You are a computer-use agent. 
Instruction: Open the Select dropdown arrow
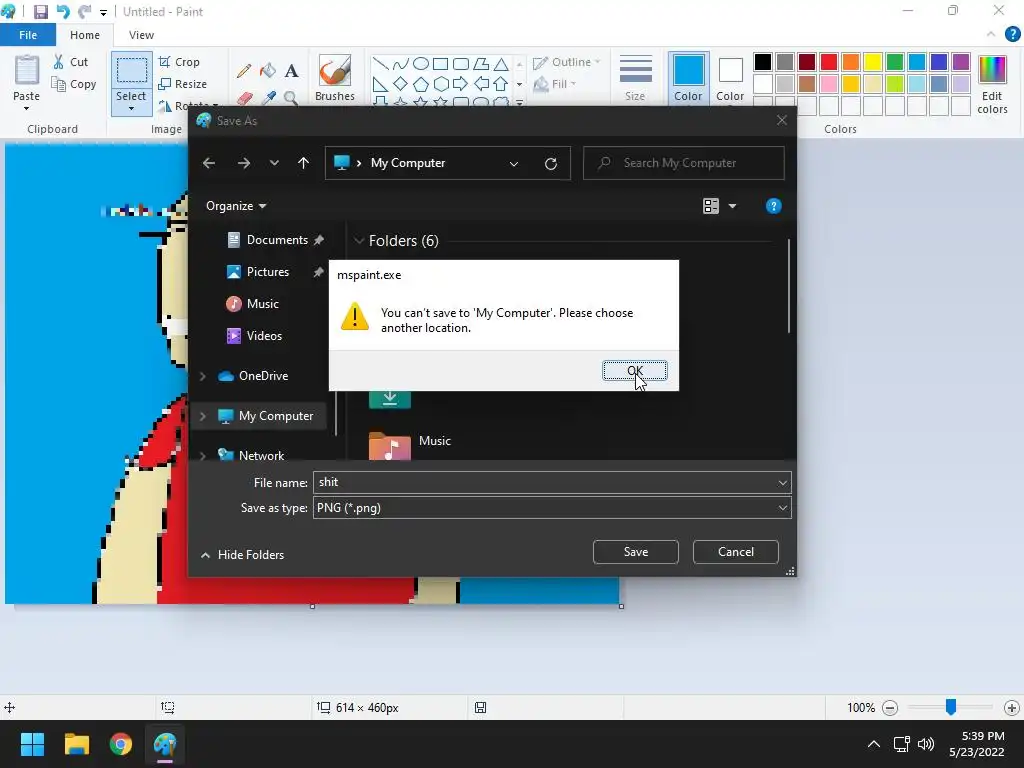point(131,109)
